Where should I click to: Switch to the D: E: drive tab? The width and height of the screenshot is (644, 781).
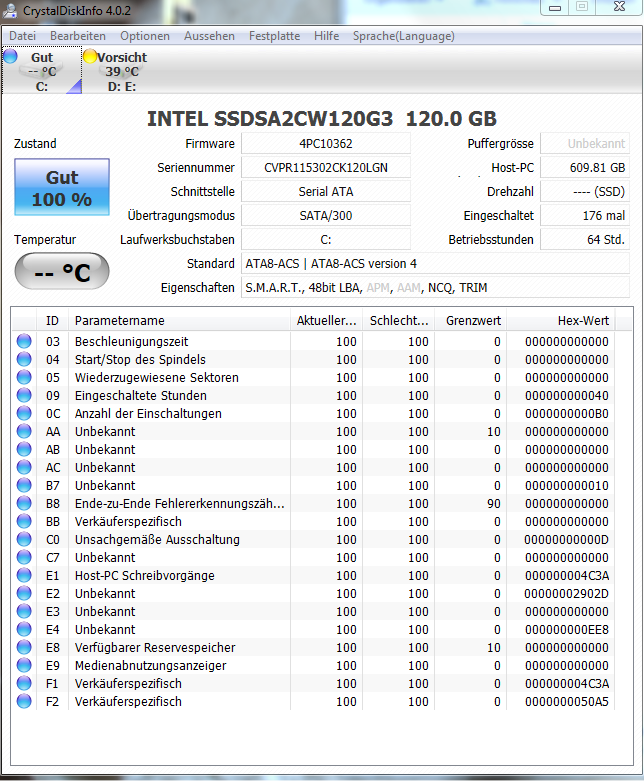[122, 71]
